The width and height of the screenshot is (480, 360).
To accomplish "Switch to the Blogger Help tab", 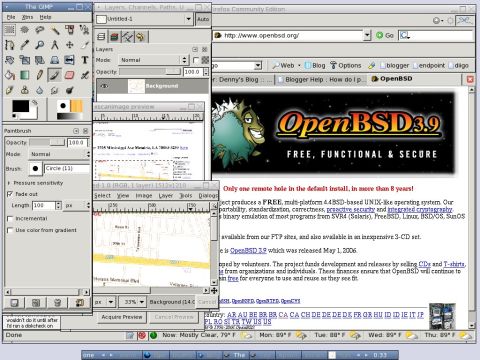I will 321,80.
